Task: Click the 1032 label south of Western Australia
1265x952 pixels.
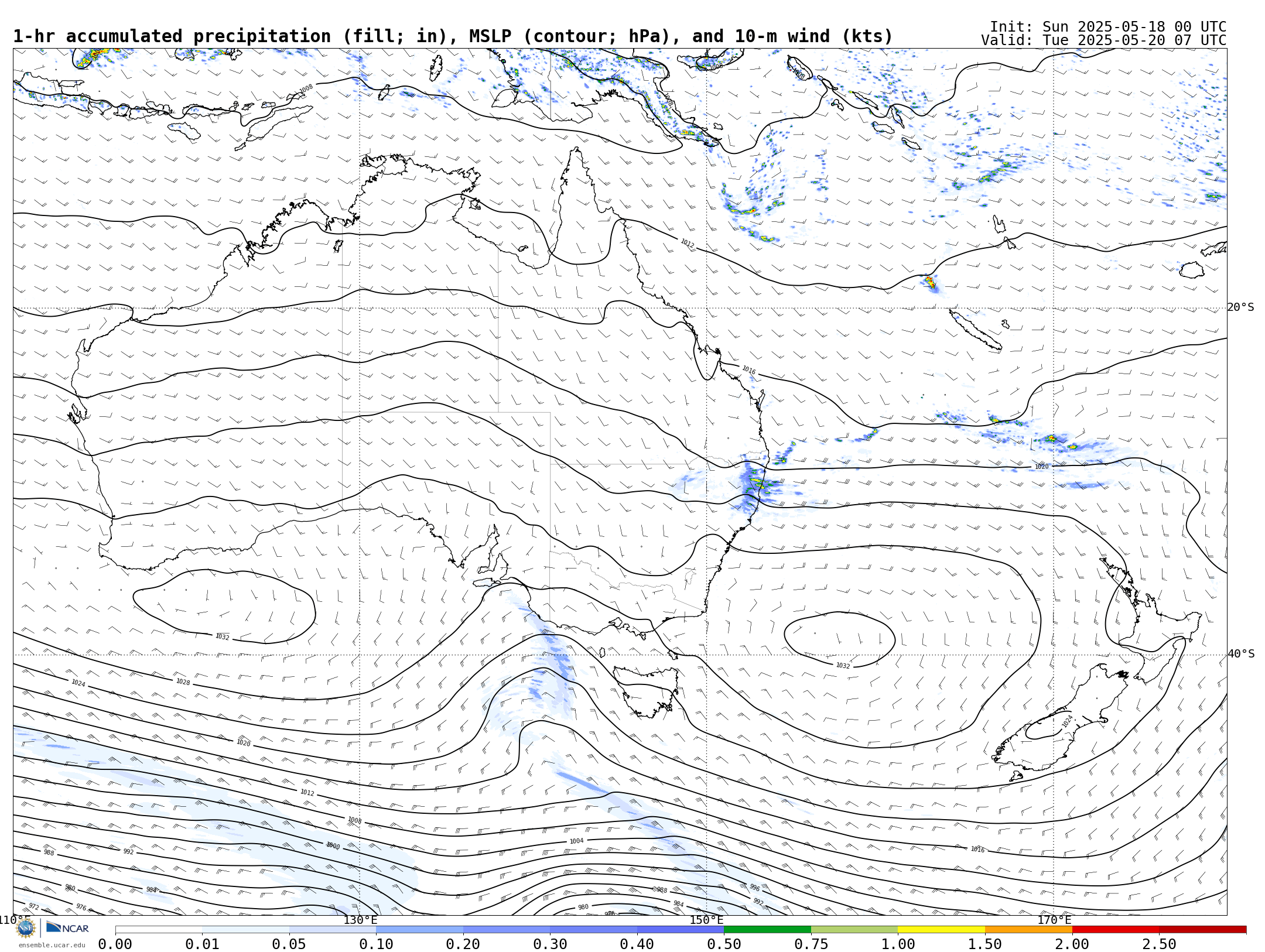Action: click(223, 637)
